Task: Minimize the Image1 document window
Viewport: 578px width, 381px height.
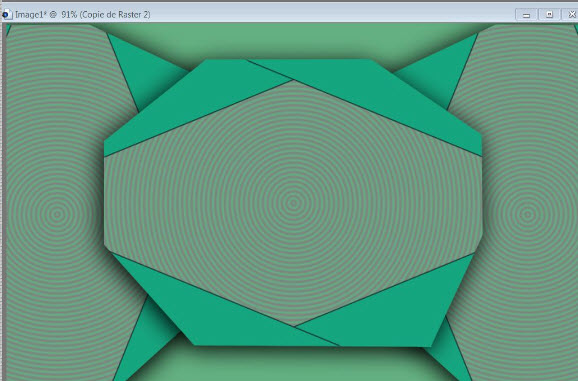Action: (x=526, y=15)
